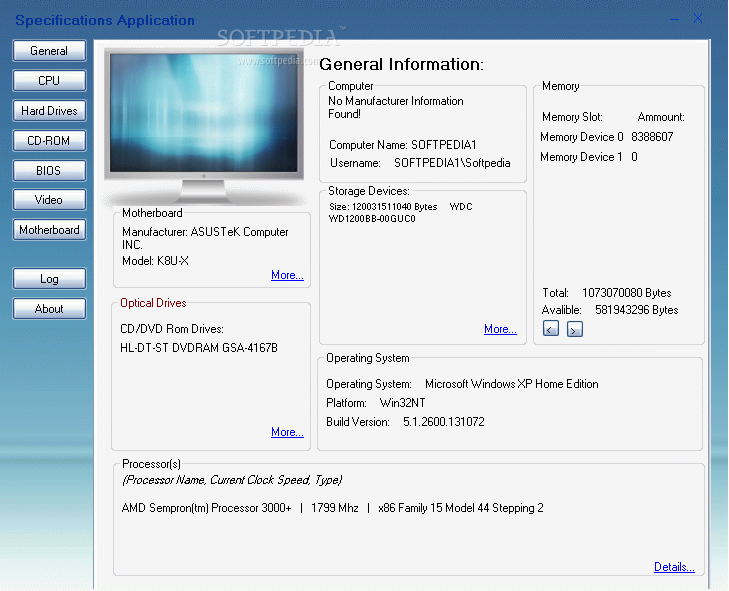Open the CD-ROM section
Screen dimensions: 729x591
[x=49, y=140]
